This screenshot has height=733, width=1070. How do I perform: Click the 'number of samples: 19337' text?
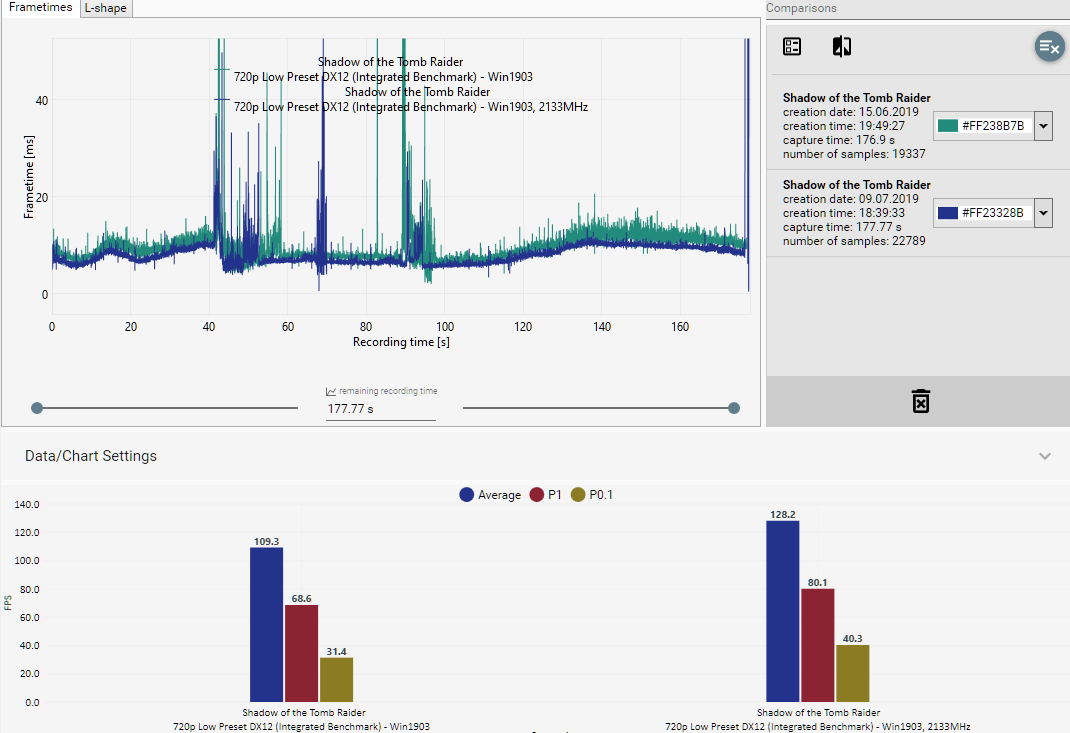[x=854, y=154]
